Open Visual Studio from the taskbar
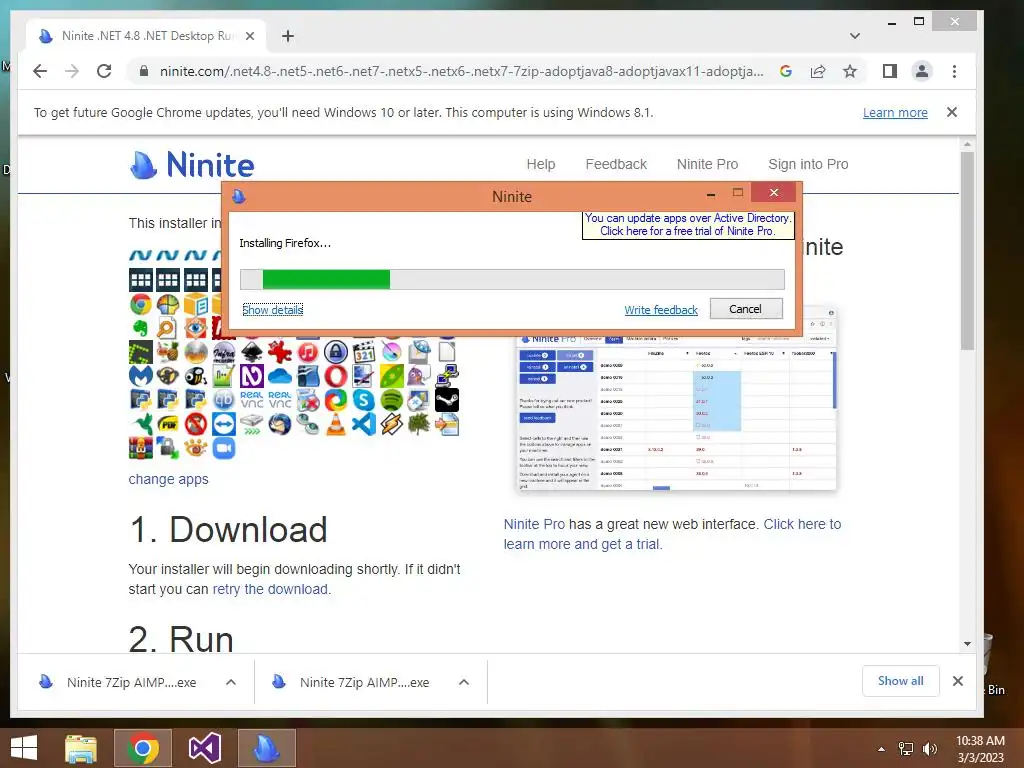 tap(204, 748)
